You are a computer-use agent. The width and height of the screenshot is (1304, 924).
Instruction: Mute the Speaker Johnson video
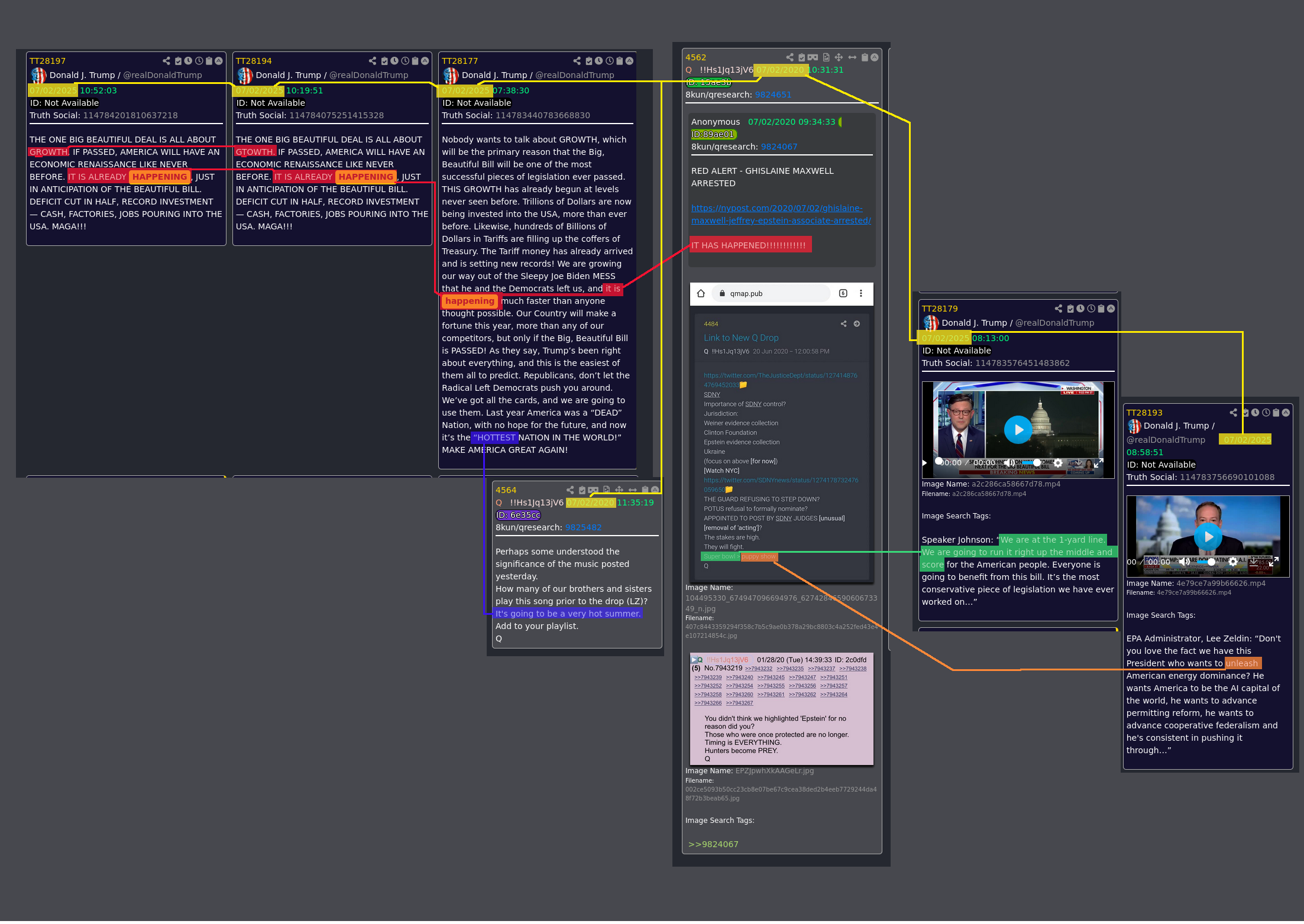(1009, 463)
